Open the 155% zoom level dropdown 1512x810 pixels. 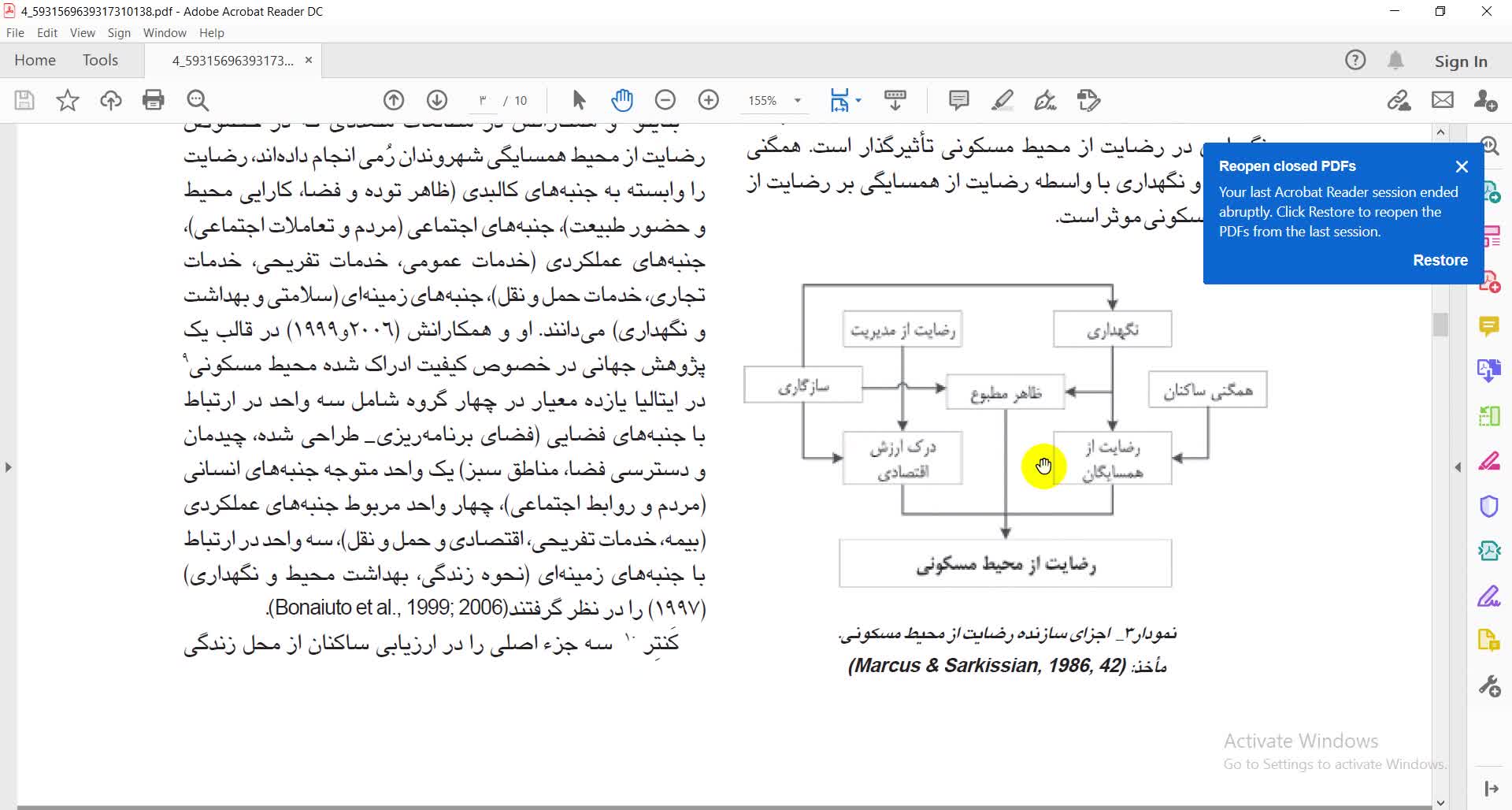tap(798, 101)
